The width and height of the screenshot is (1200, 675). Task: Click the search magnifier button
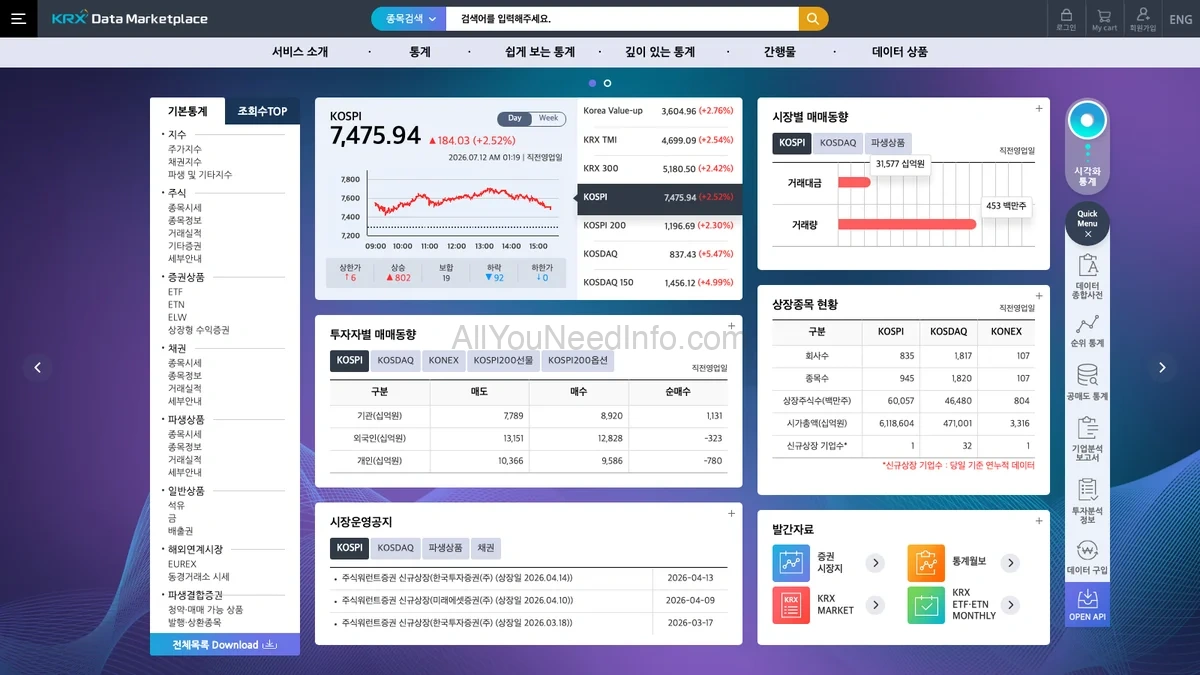(x=813, y=19)
